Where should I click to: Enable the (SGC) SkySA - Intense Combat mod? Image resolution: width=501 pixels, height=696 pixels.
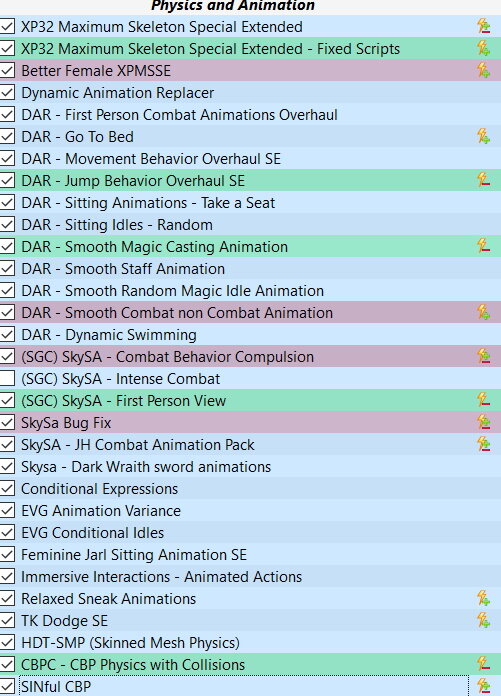pyautogui.click(x=7, y=379)
